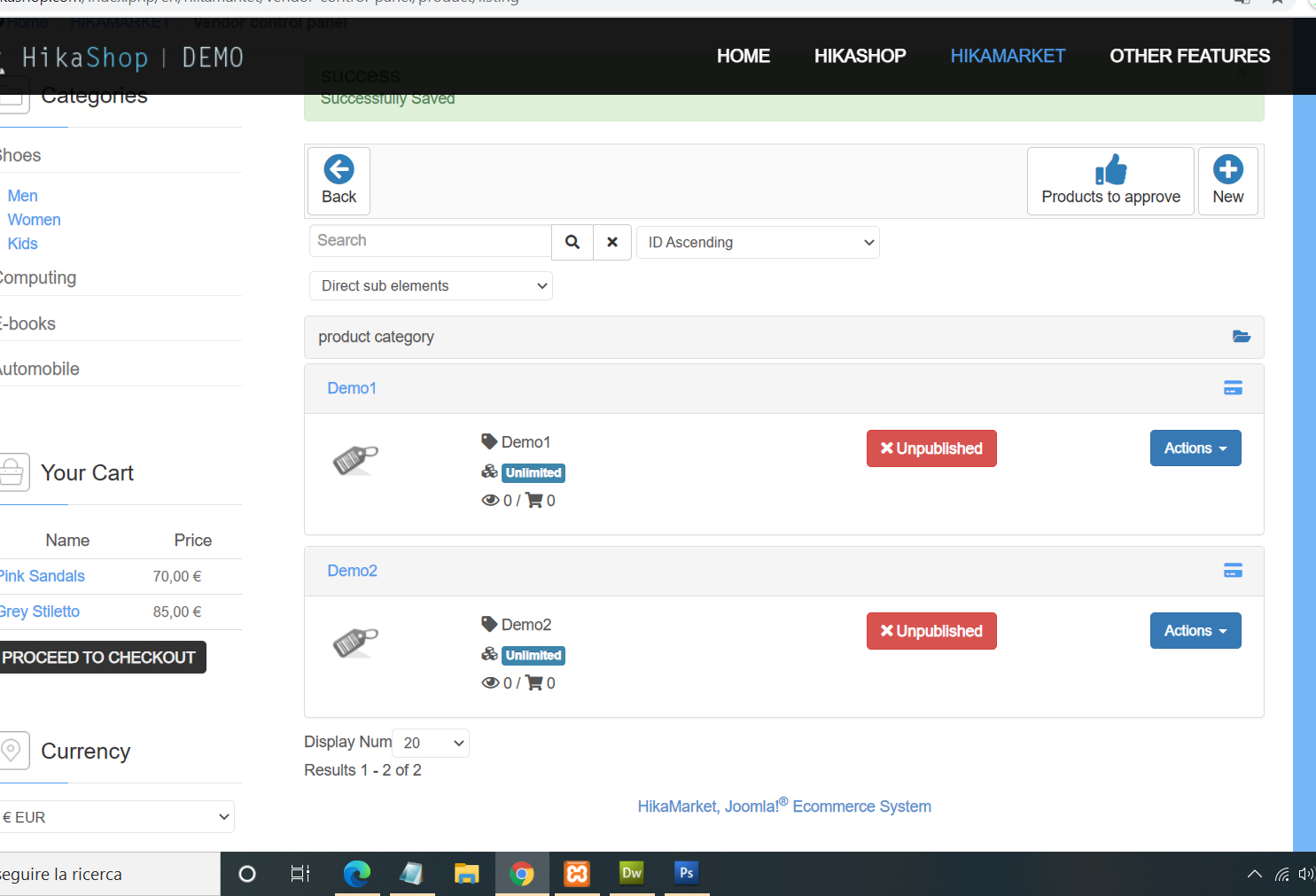This screenshot has height=896, width=1316.
Task: Browse the Men shoes category
Action: [23, 196]
